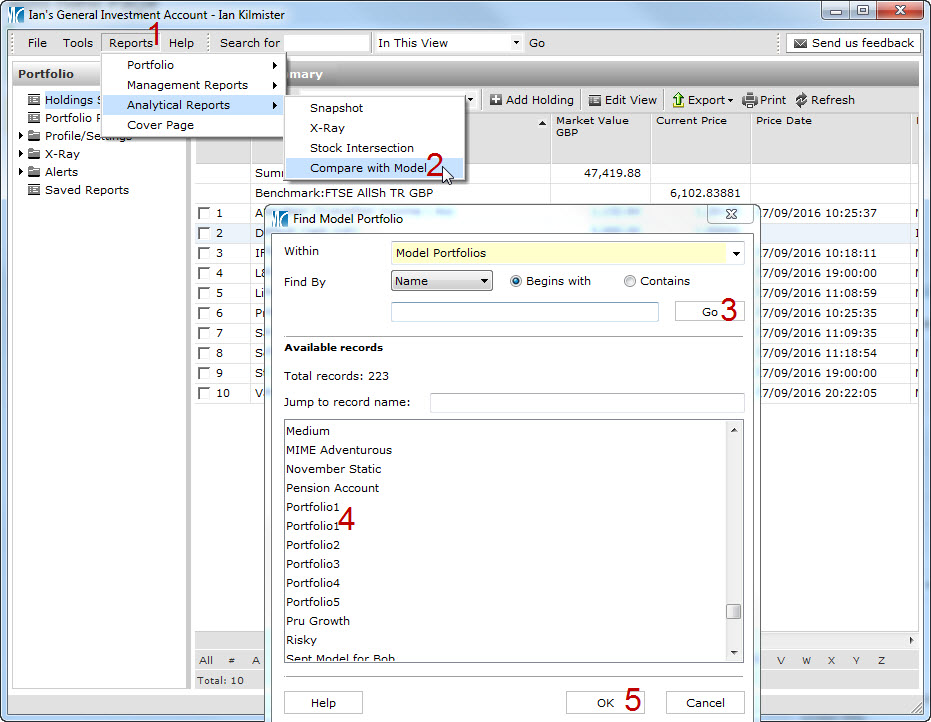The width and height of the screenshot is (931, 722).
Task: Tick the checkbox for row 3
Action: coord(204,253)
